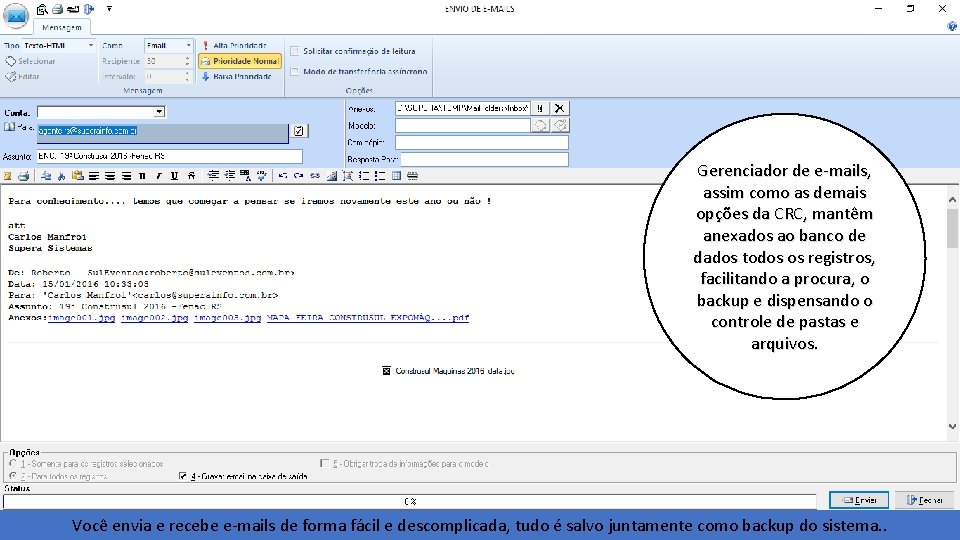The height and width of the screenshot is (540, 960).
Task: Click the Com cópia input field
Action: tap(481, 143)
